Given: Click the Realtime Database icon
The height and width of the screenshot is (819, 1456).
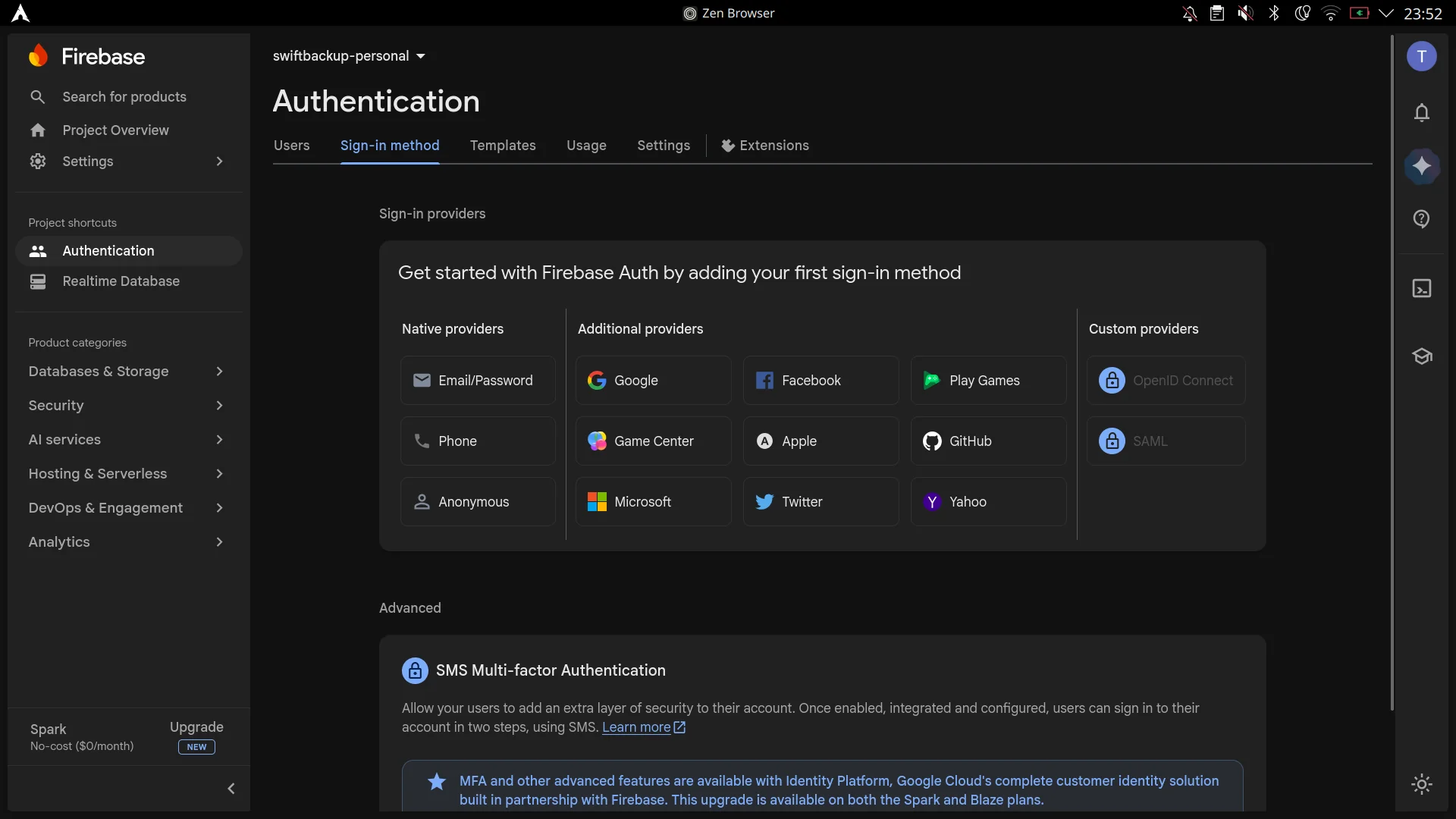Looking at the screenshot, I should 37,281.
